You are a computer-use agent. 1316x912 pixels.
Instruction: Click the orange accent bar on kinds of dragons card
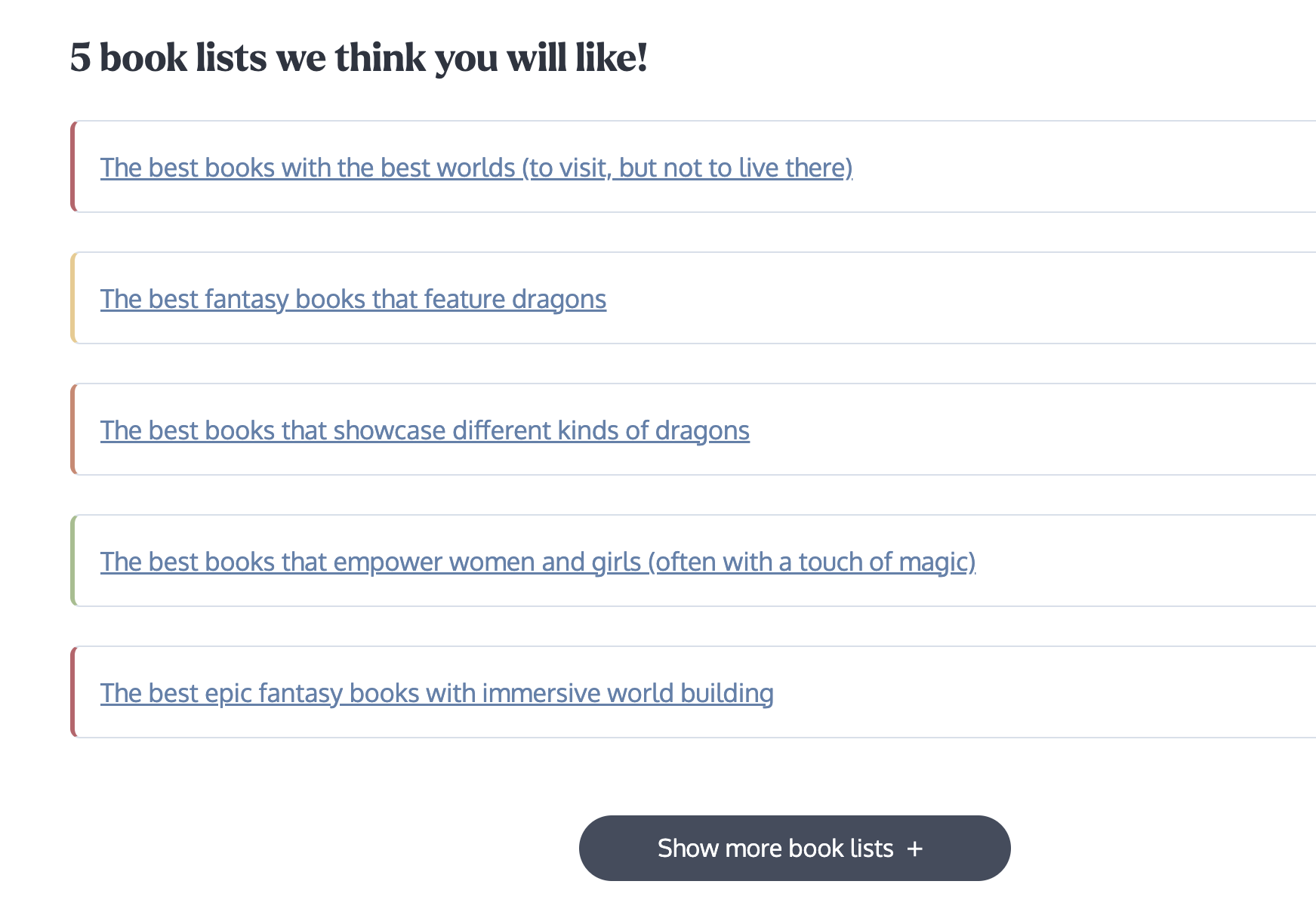[x=74, y=429]
